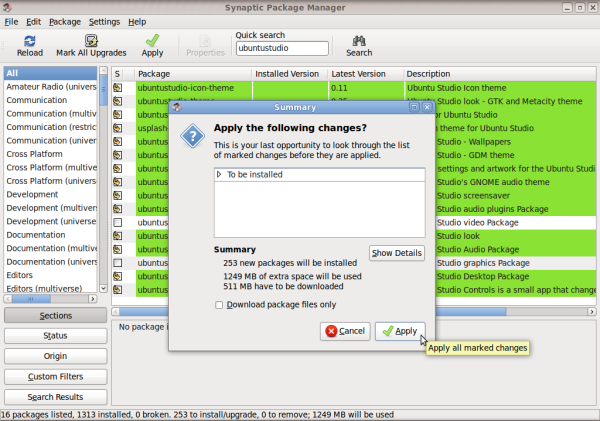Mark the Studio graphics Package checkbox
The height and width of the screenshot is (421, 600).
click(x=118, y=263)
